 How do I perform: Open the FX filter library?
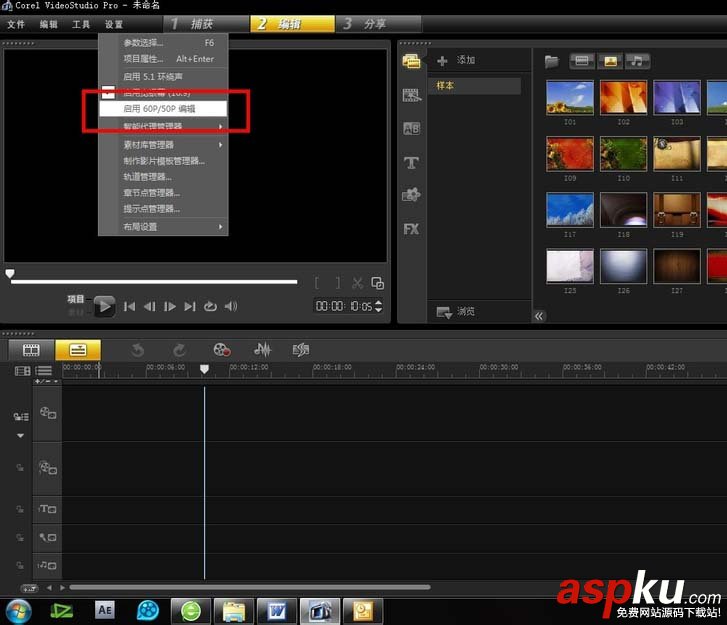click(x=411, y=229)
